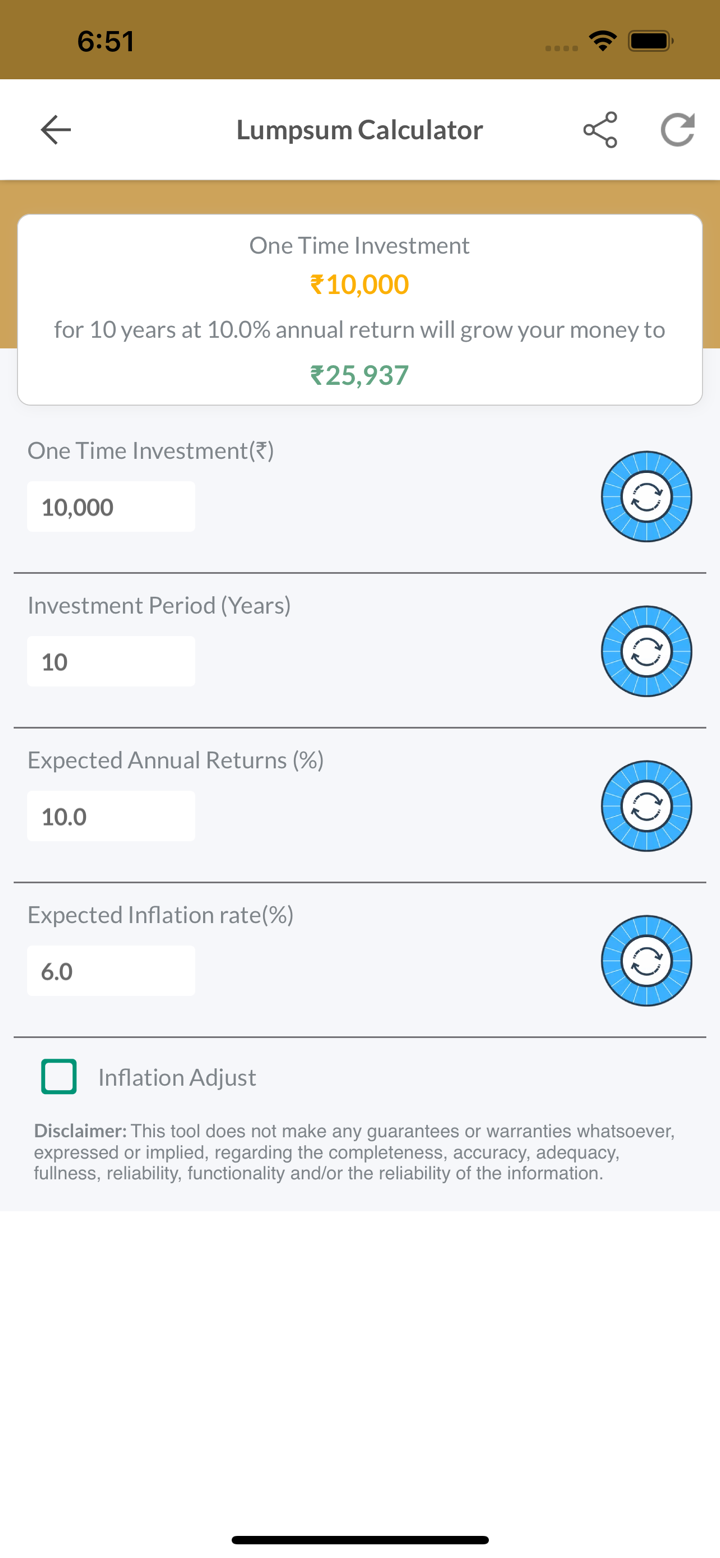Go back using the arrow icon
Image resolution: width=720 pixels, height=1558 pixels.
(56, 130)
